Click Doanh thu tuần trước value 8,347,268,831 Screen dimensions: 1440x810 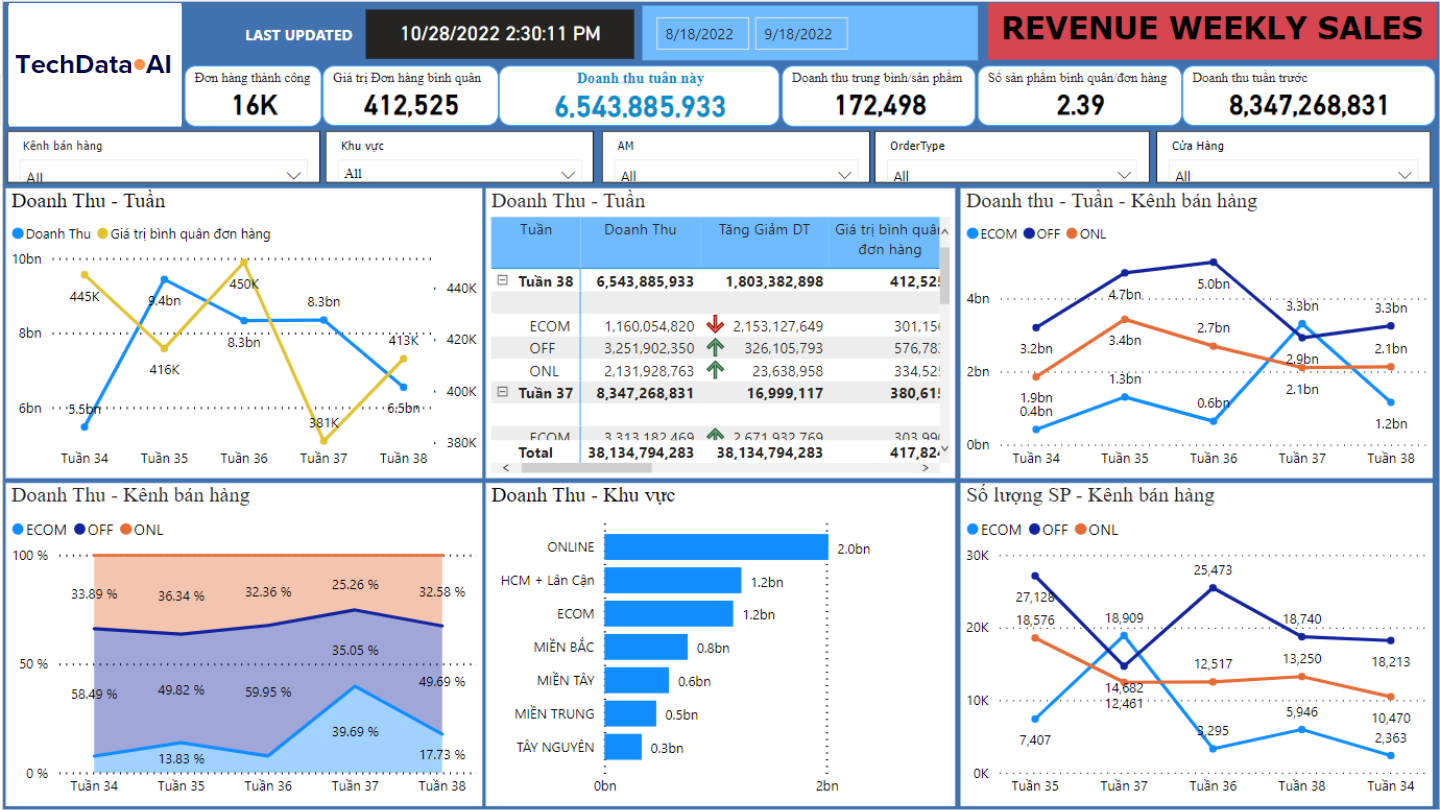click(x=1308, y=105)
